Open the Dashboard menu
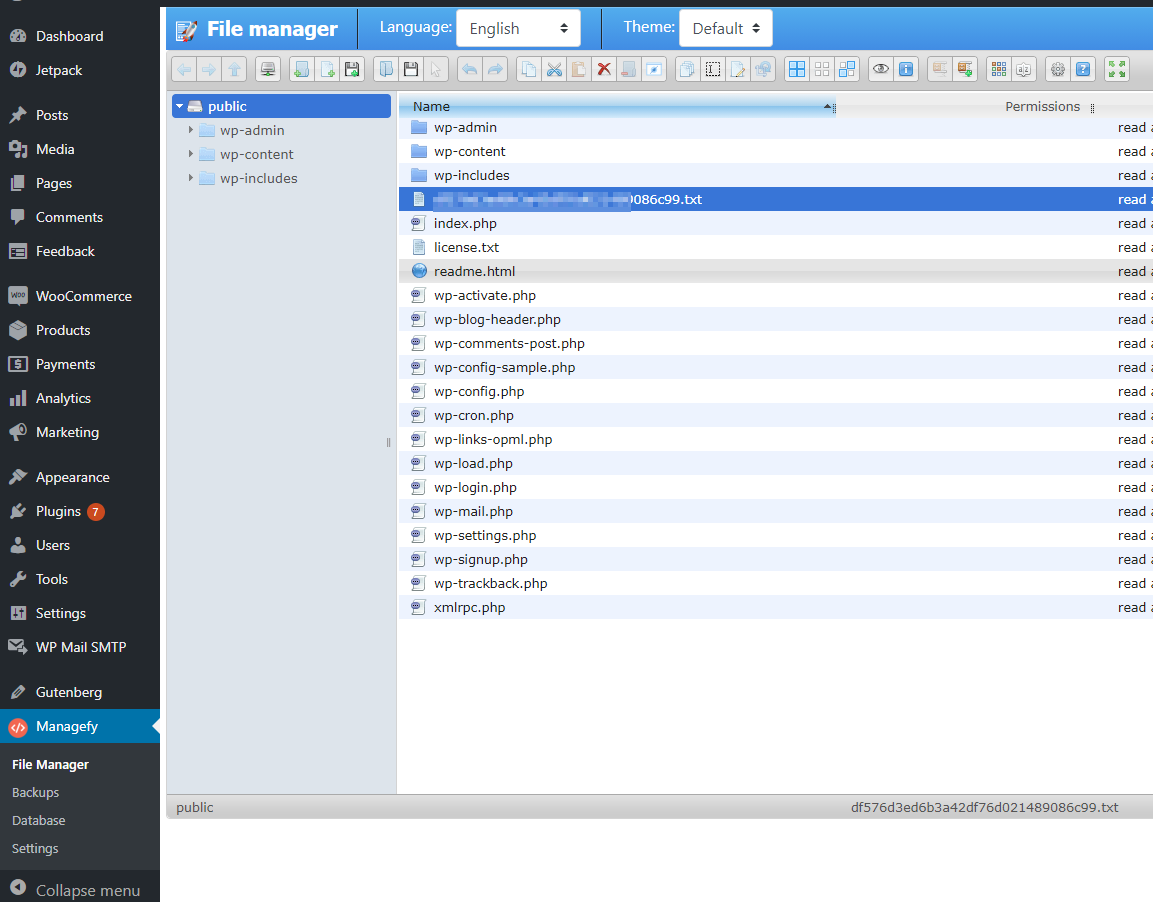This screenshot has height=902, width=1153. pyautogui.click(x=79, y=36)
